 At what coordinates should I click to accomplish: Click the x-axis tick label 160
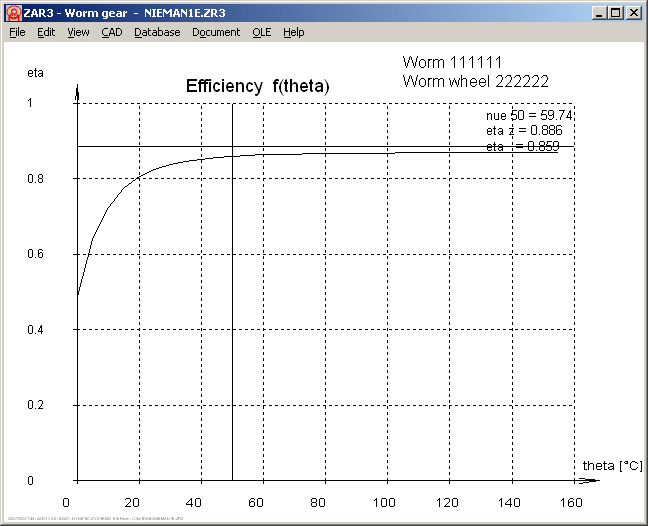click(x=571, y=502)
